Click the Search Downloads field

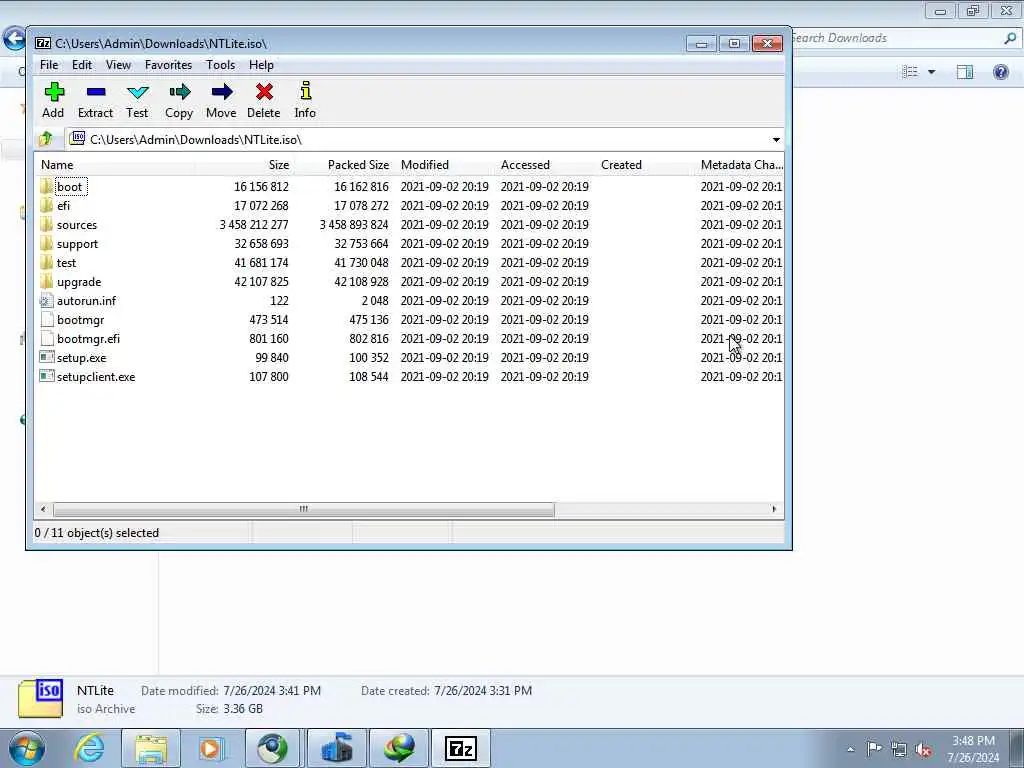click(x=898, y=38)
